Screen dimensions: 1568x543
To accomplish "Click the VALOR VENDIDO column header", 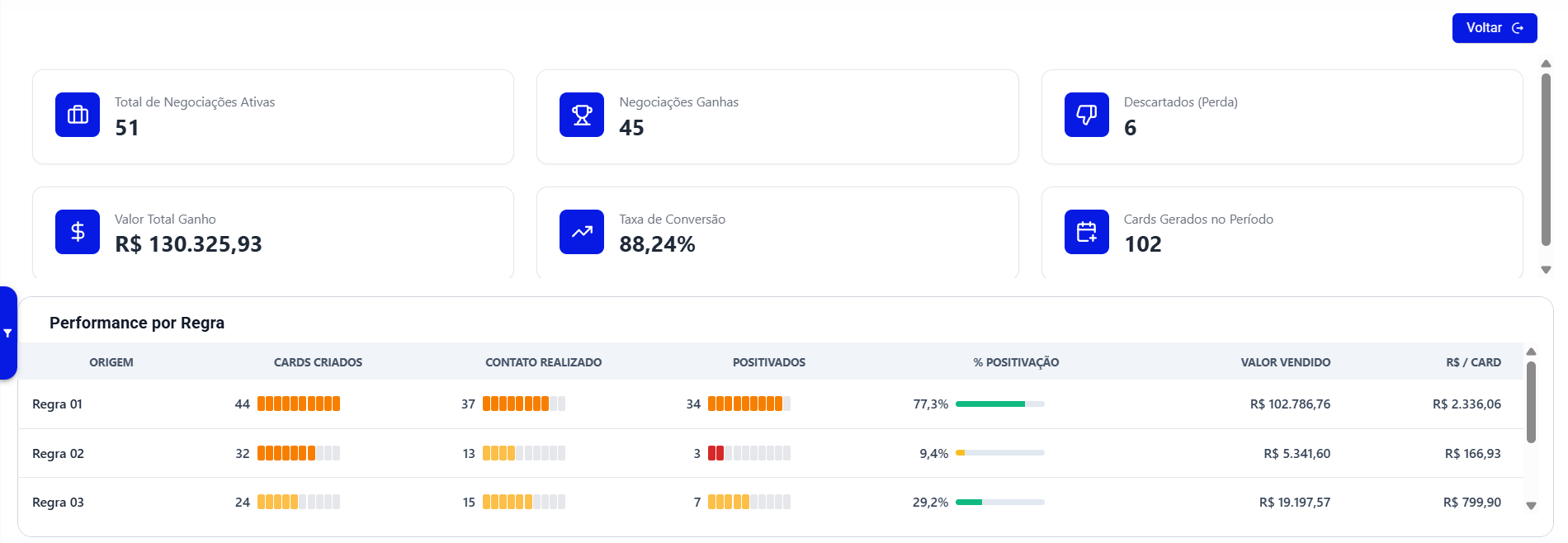I will tap(1285, 362).
